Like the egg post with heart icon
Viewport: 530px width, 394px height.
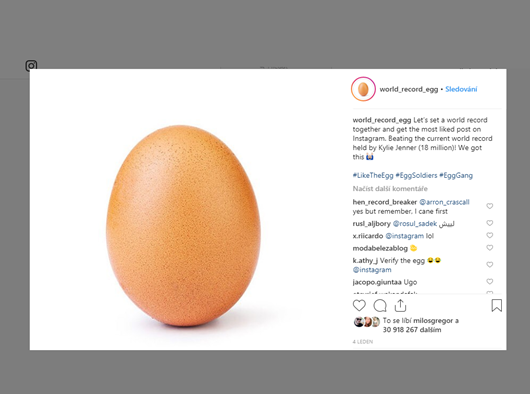pos(359,305)
